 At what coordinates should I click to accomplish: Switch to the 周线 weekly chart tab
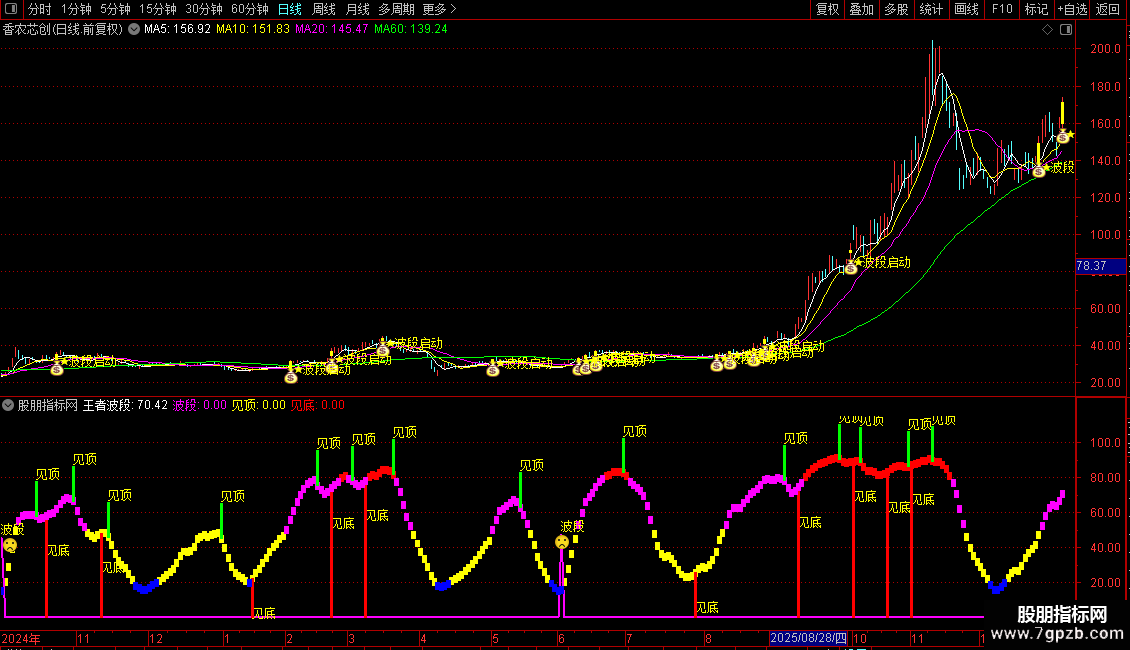click(x=324, y=9)
